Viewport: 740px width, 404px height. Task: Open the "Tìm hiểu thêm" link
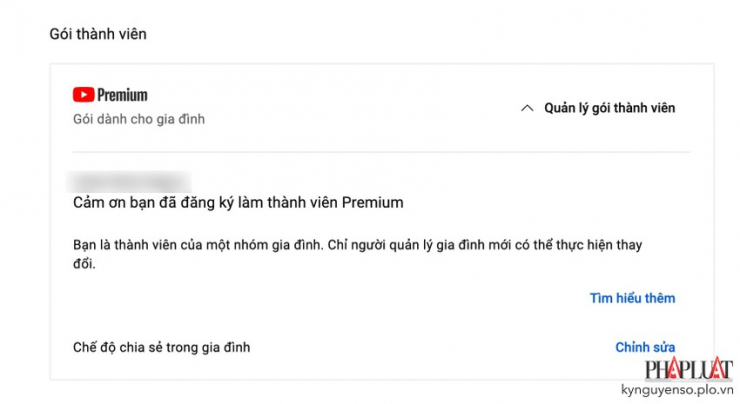(632, 298)
